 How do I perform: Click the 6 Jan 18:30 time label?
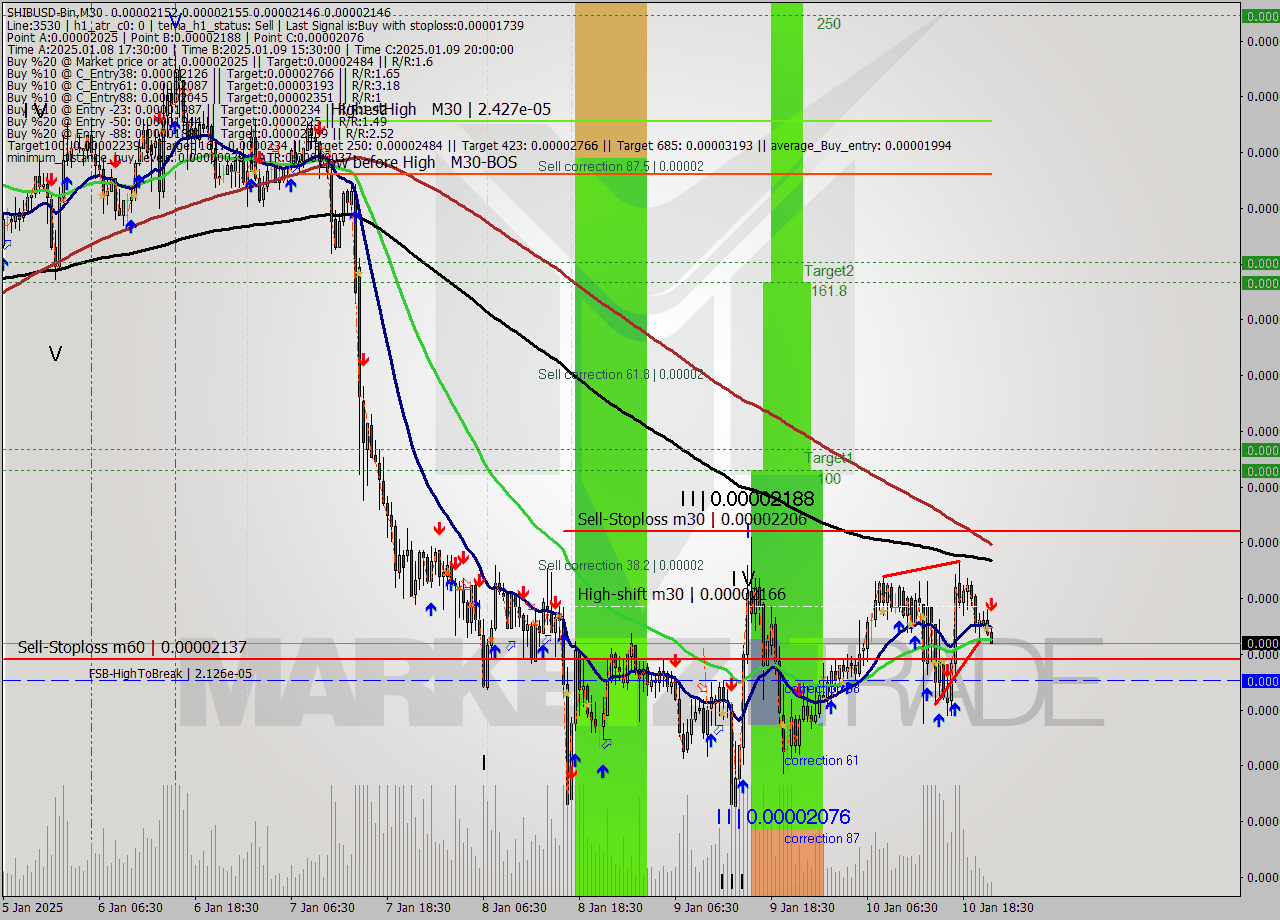pos(226,907)
